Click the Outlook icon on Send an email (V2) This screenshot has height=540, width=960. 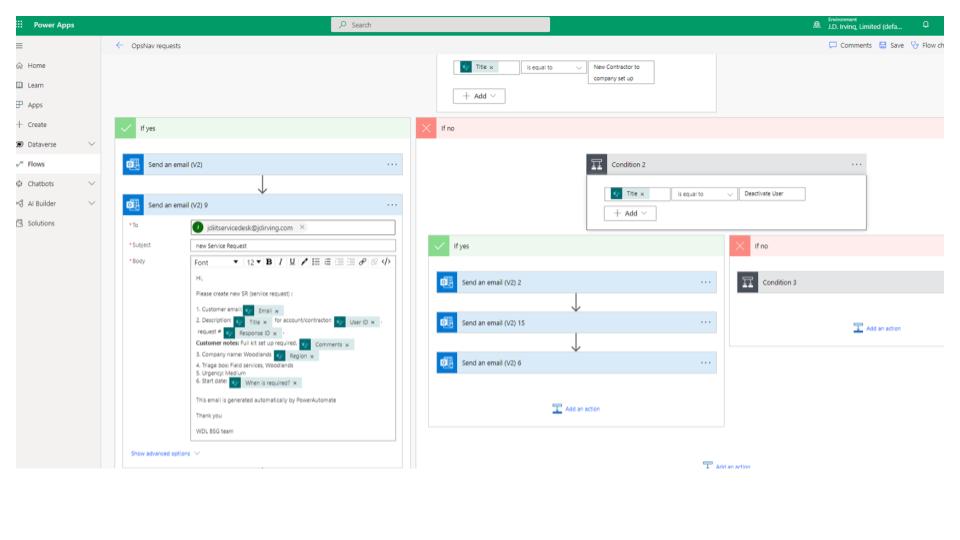tap(133, 164)
